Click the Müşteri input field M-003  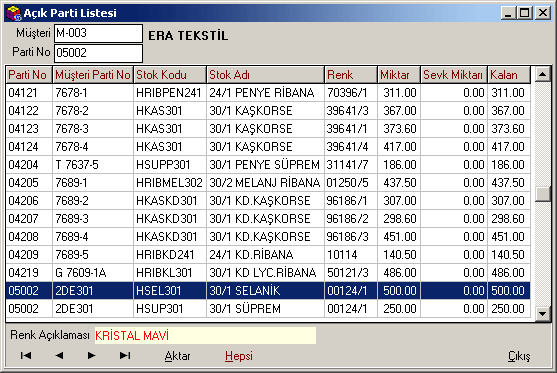click(98, 33)
